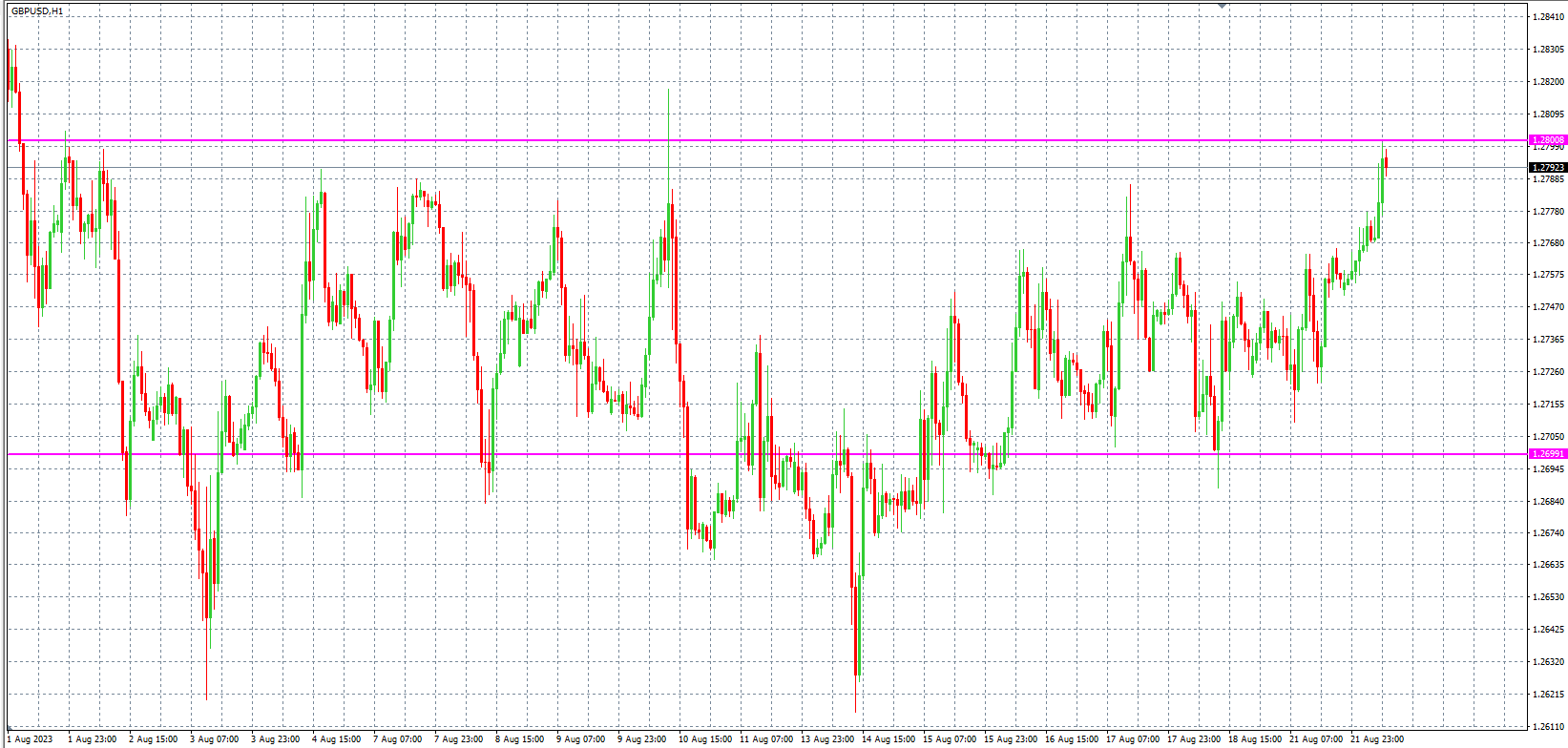Click the latest candle at chart's right end

tap(1385, 162)
